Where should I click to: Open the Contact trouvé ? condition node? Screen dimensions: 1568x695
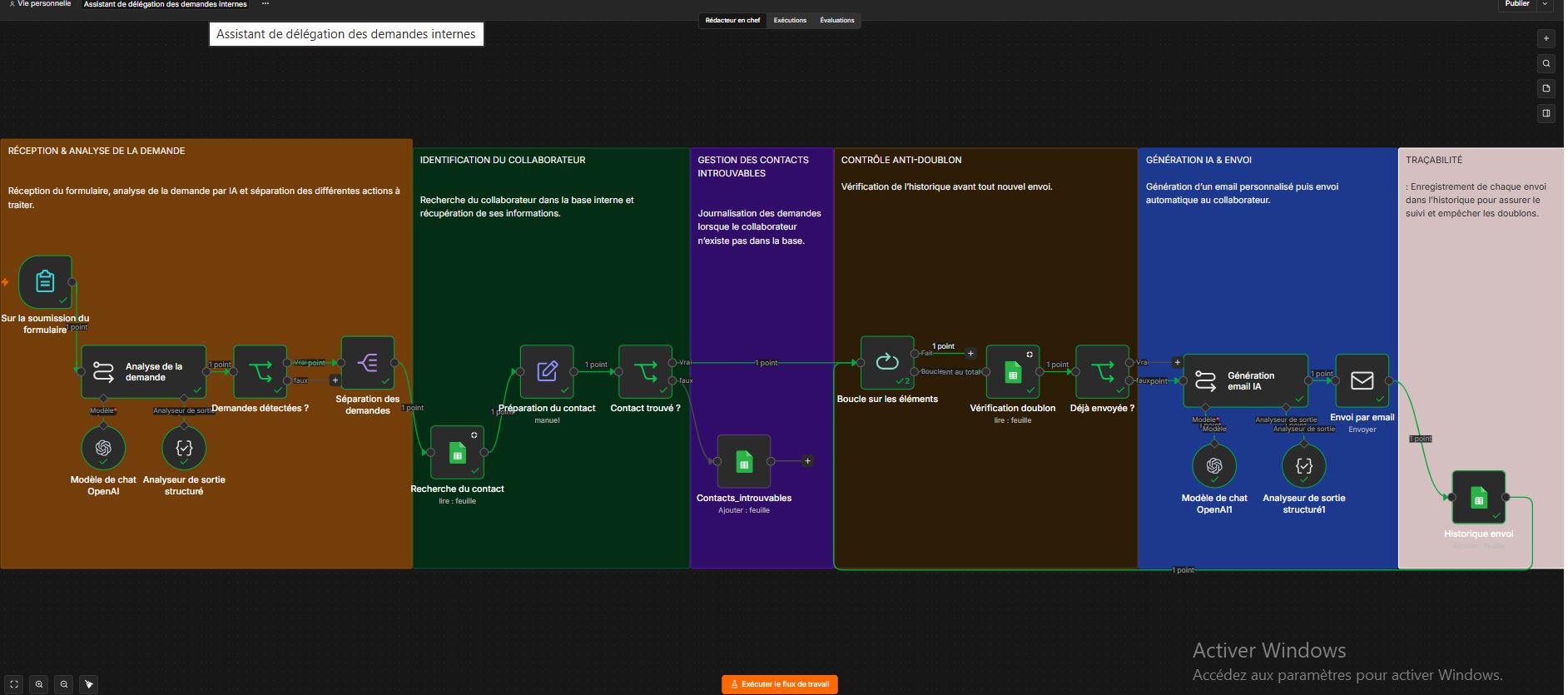[x=645, y=371]
